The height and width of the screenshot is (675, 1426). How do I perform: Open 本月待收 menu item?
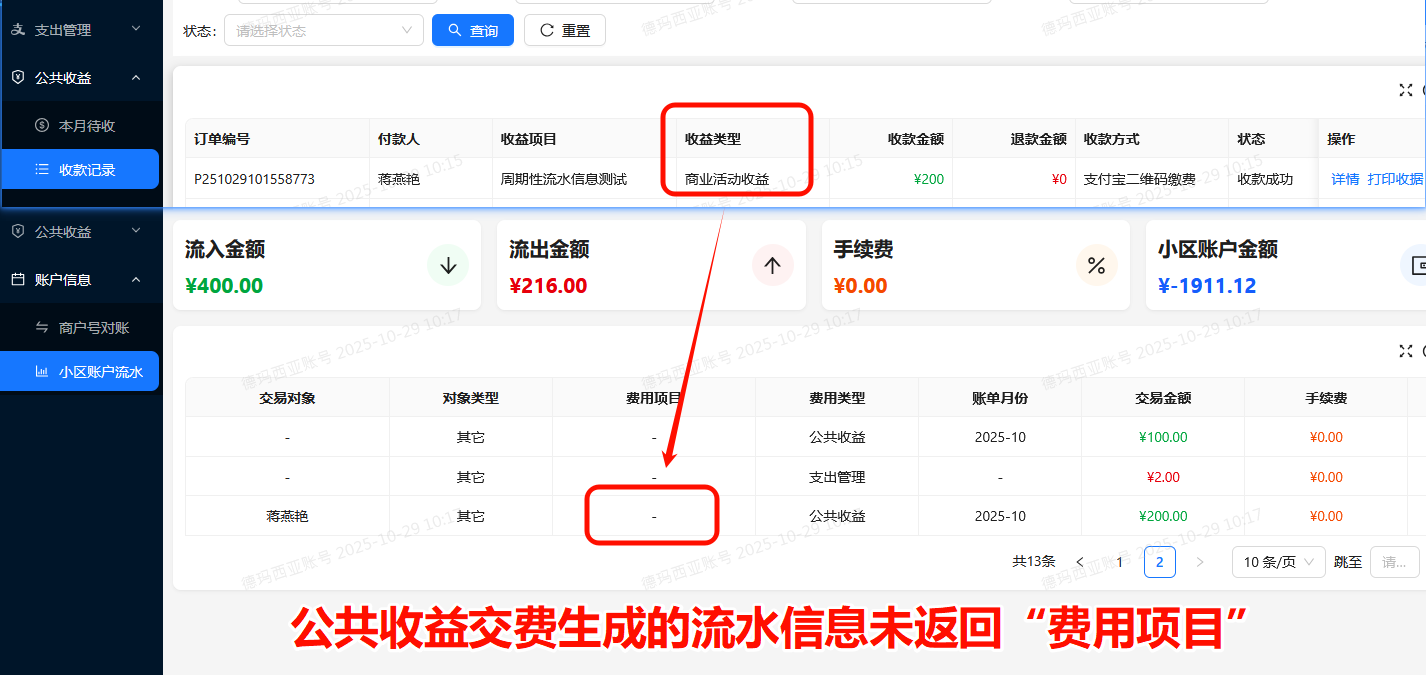[87, 126]
